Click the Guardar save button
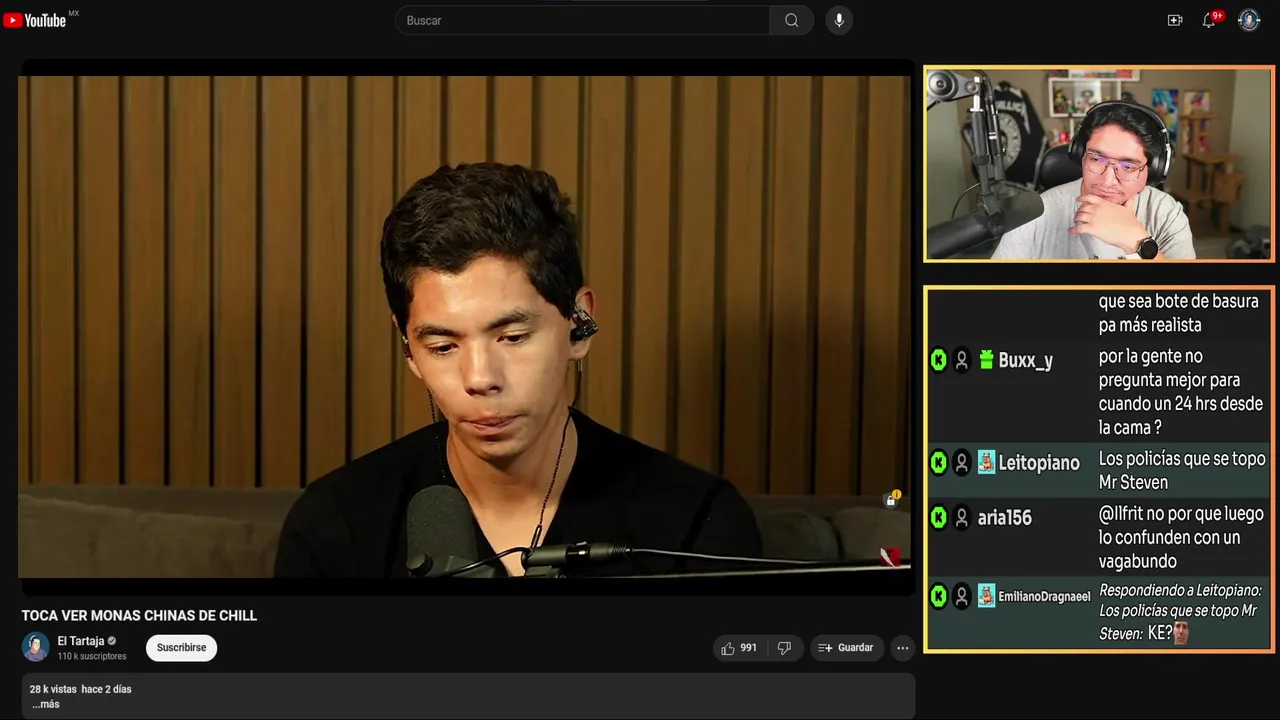 pos(846,648)
